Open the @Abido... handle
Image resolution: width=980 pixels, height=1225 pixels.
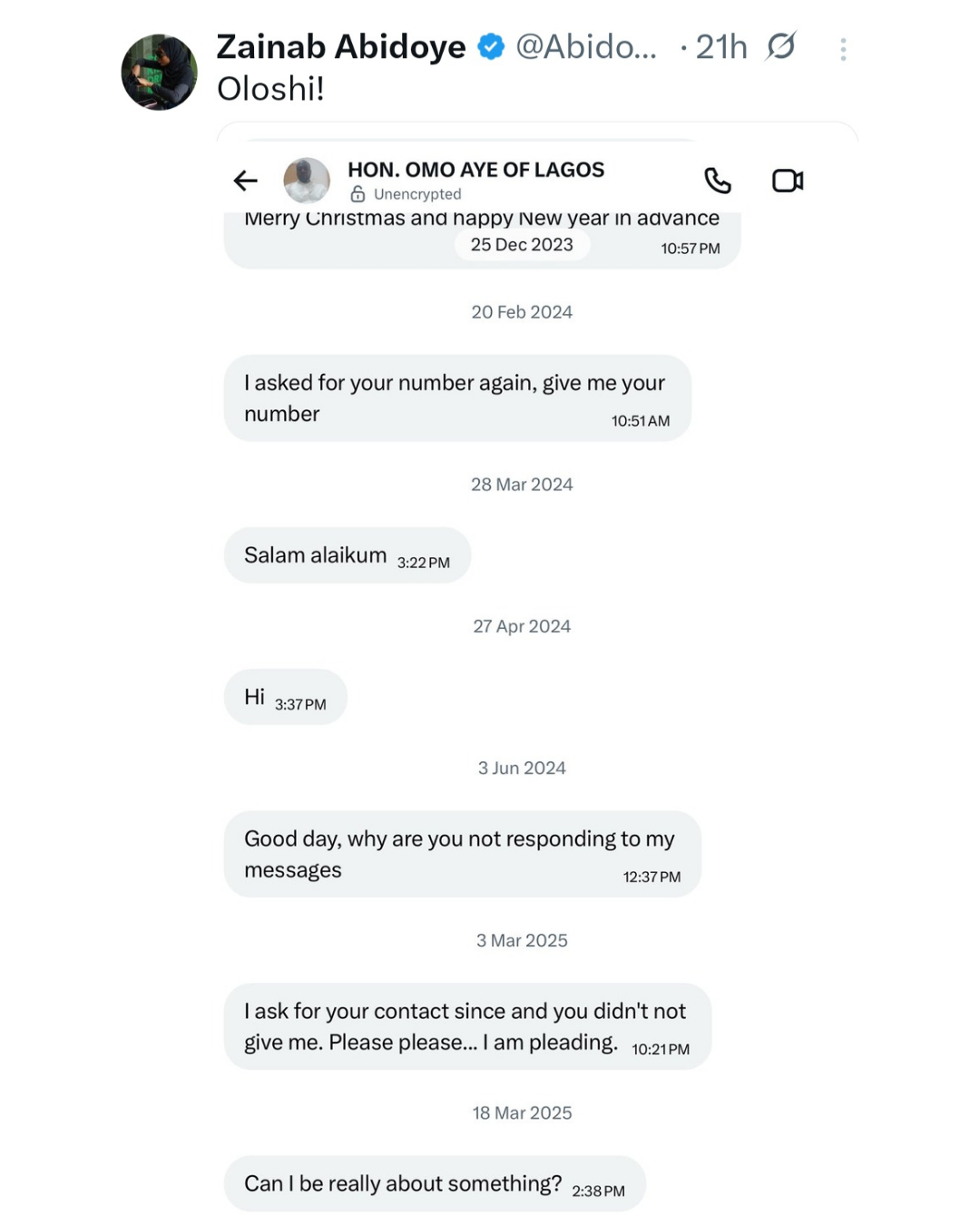(x=585, y=46)
